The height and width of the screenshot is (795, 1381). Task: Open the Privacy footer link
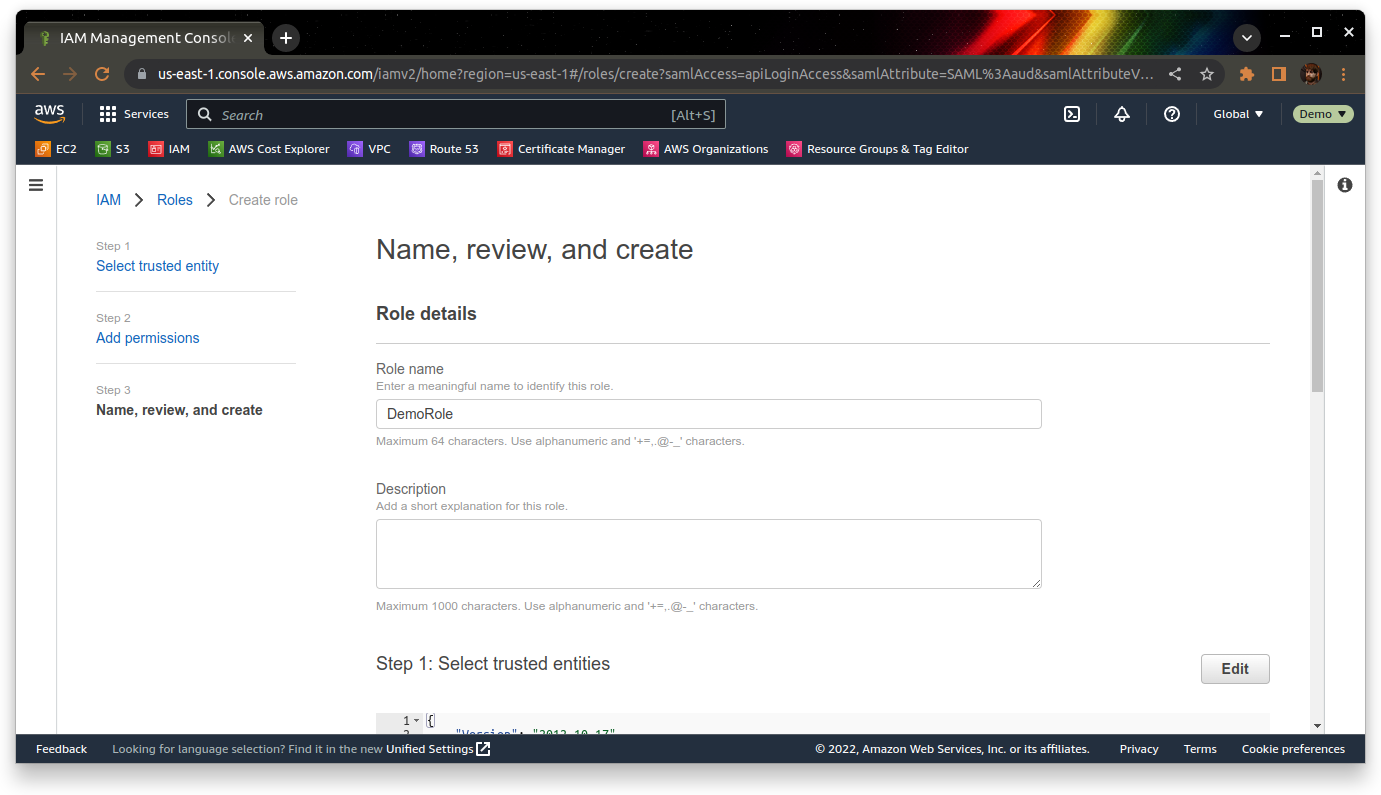[1139, 749]
